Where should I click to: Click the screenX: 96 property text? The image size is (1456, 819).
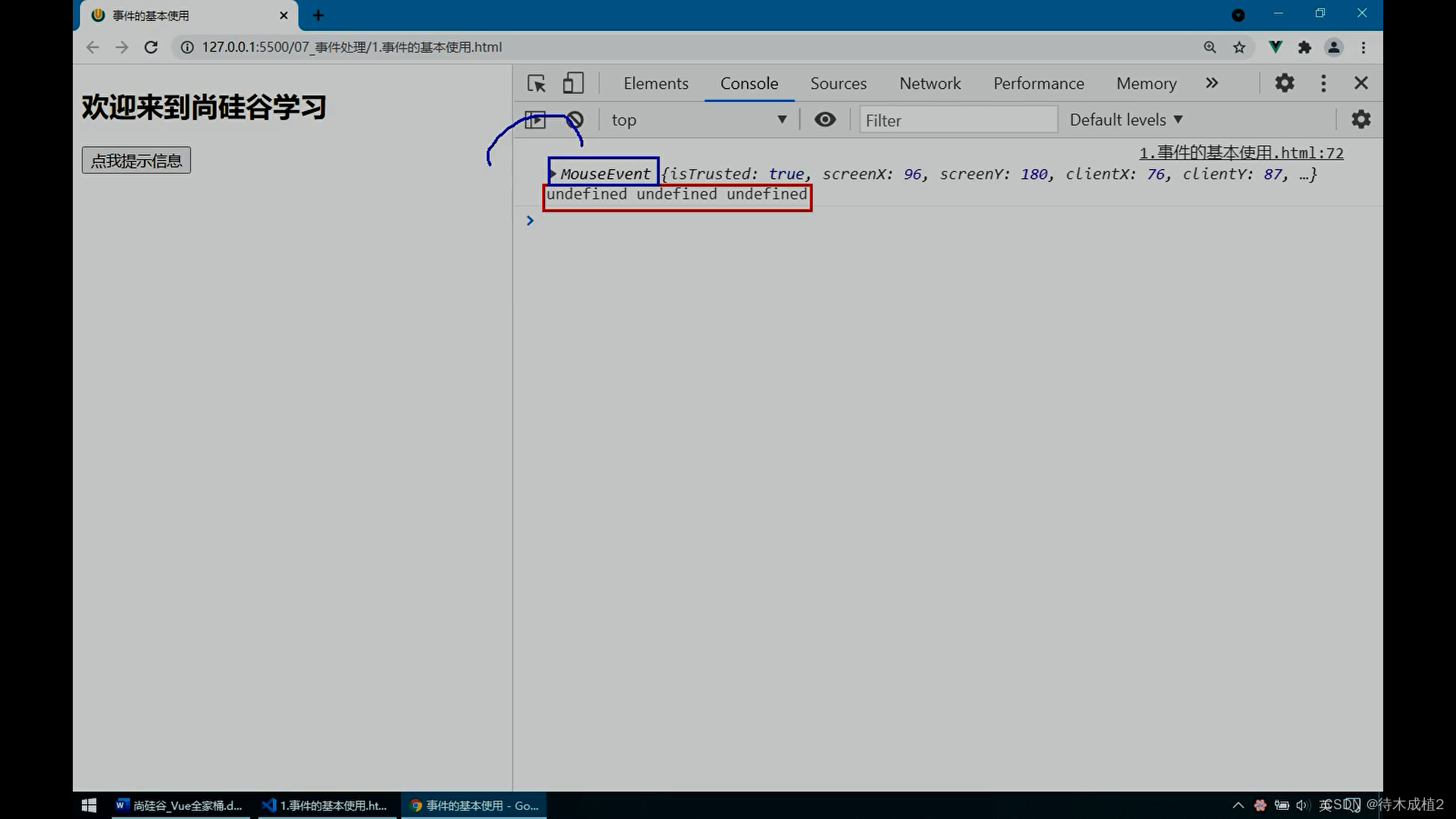click(872, 174)
